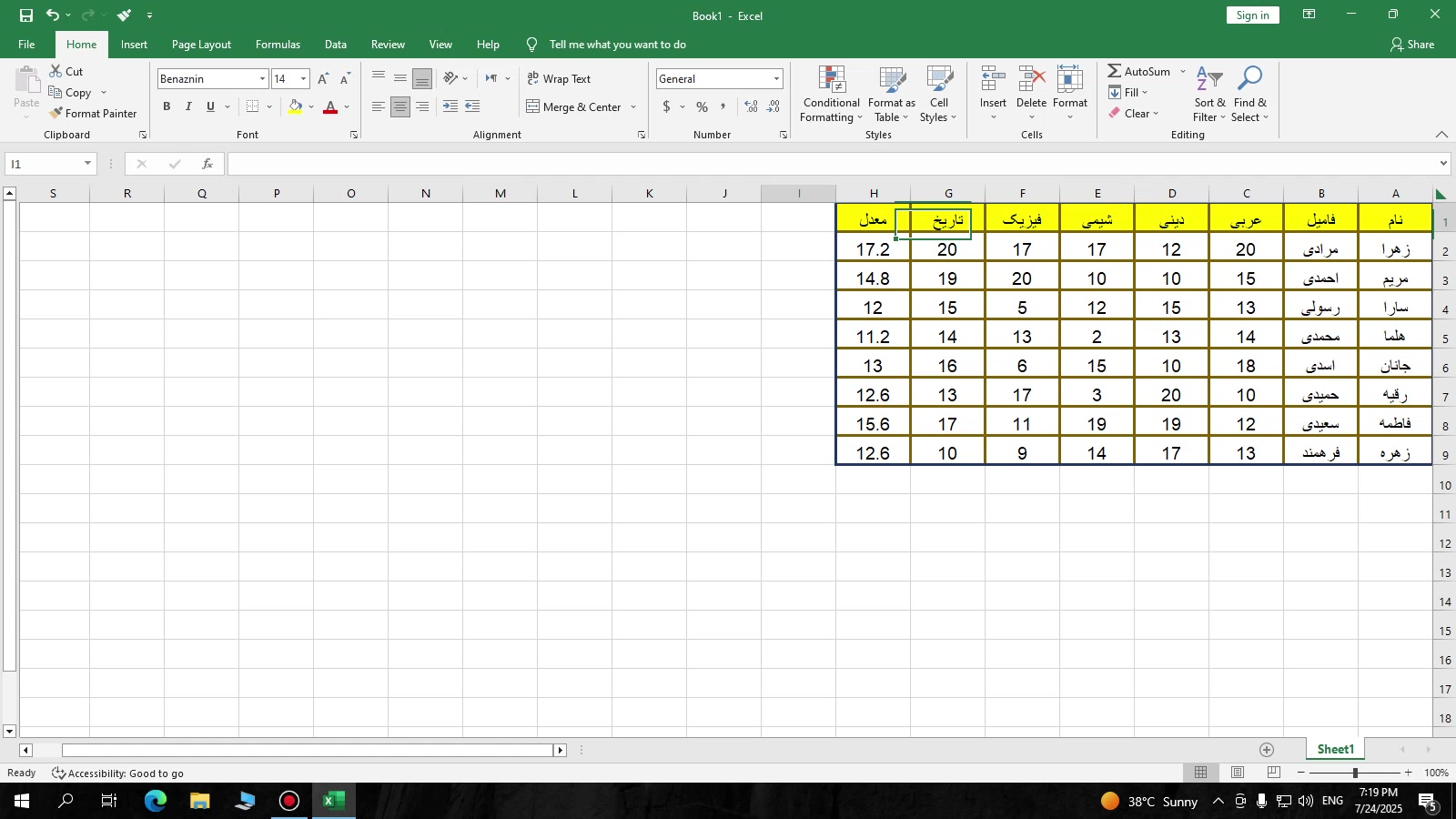Click Decrease Decimal icon
Screen dimensions: 1456x819
pos(773,106)
